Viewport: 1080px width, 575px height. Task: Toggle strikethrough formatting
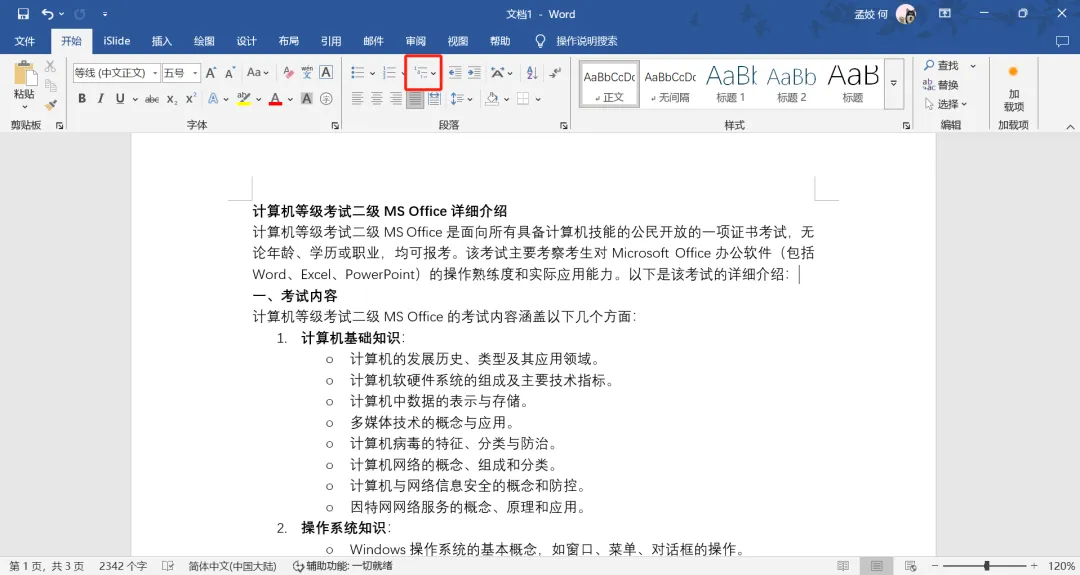click(152, 99)
